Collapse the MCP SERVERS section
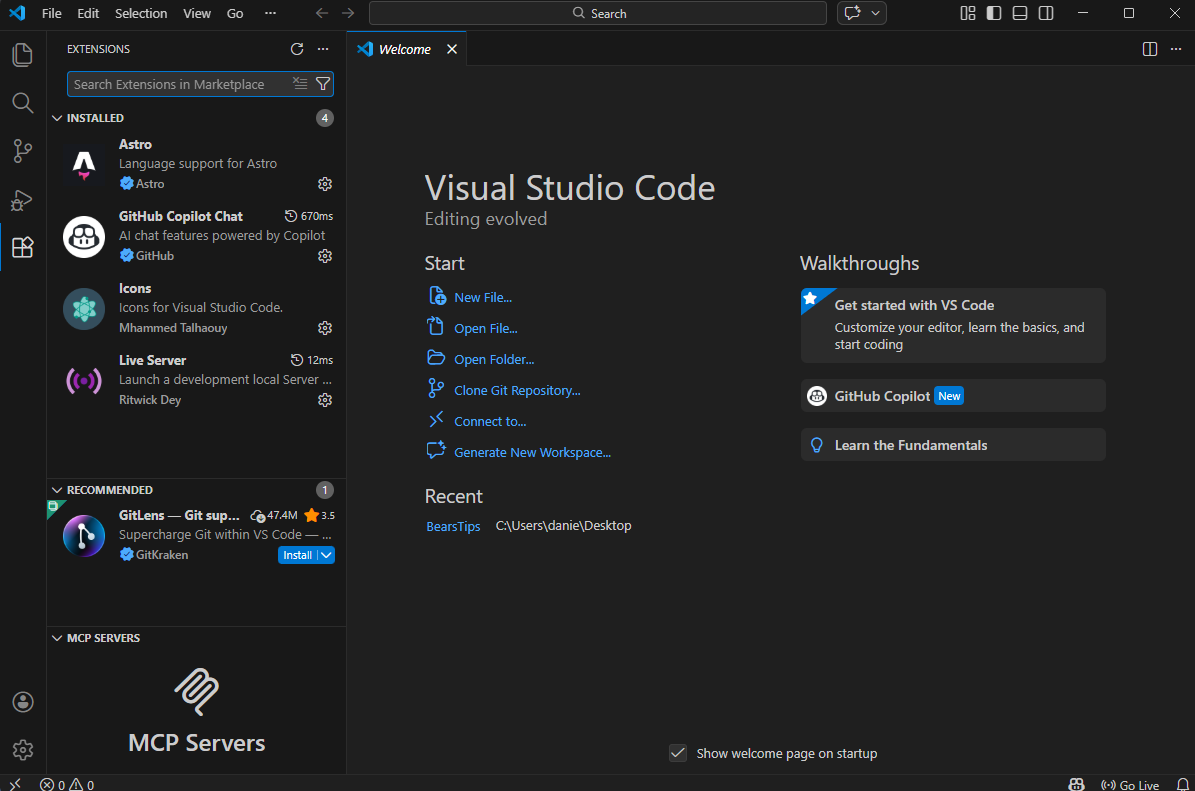This screenshot has height=791, width=1195. point(57,638)
